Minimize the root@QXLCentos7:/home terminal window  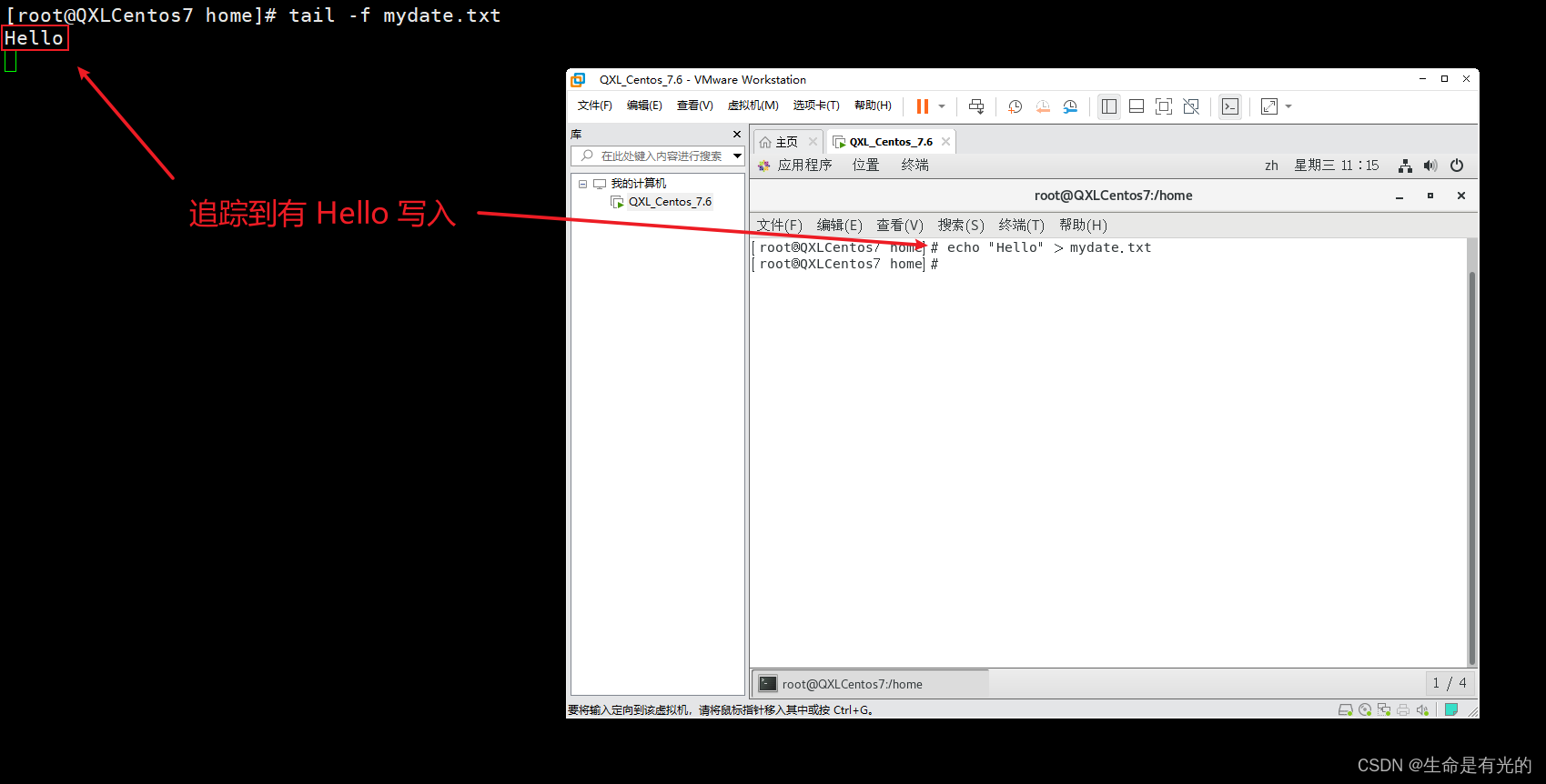point(1399,196)
